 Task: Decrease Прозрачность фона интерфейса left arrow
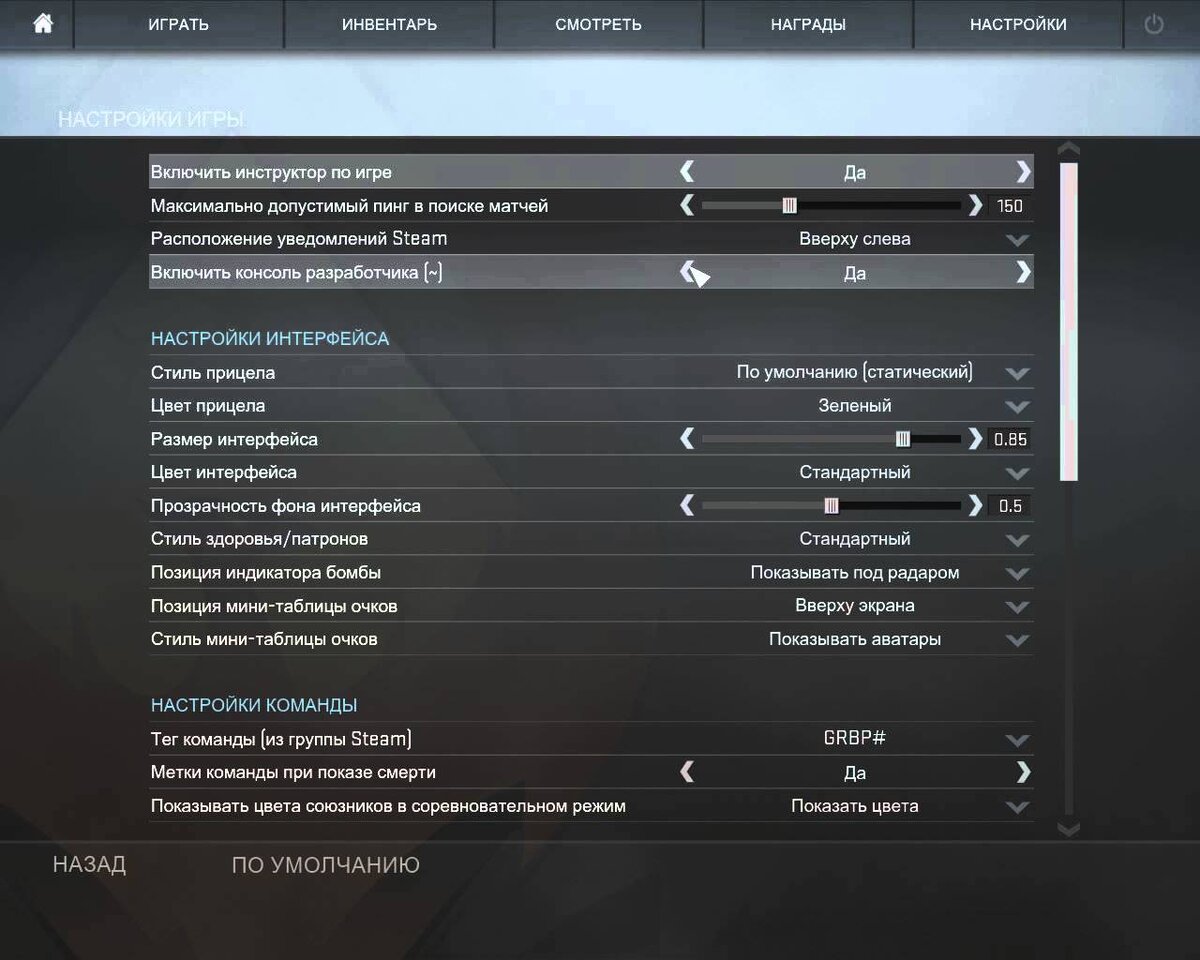687,505
